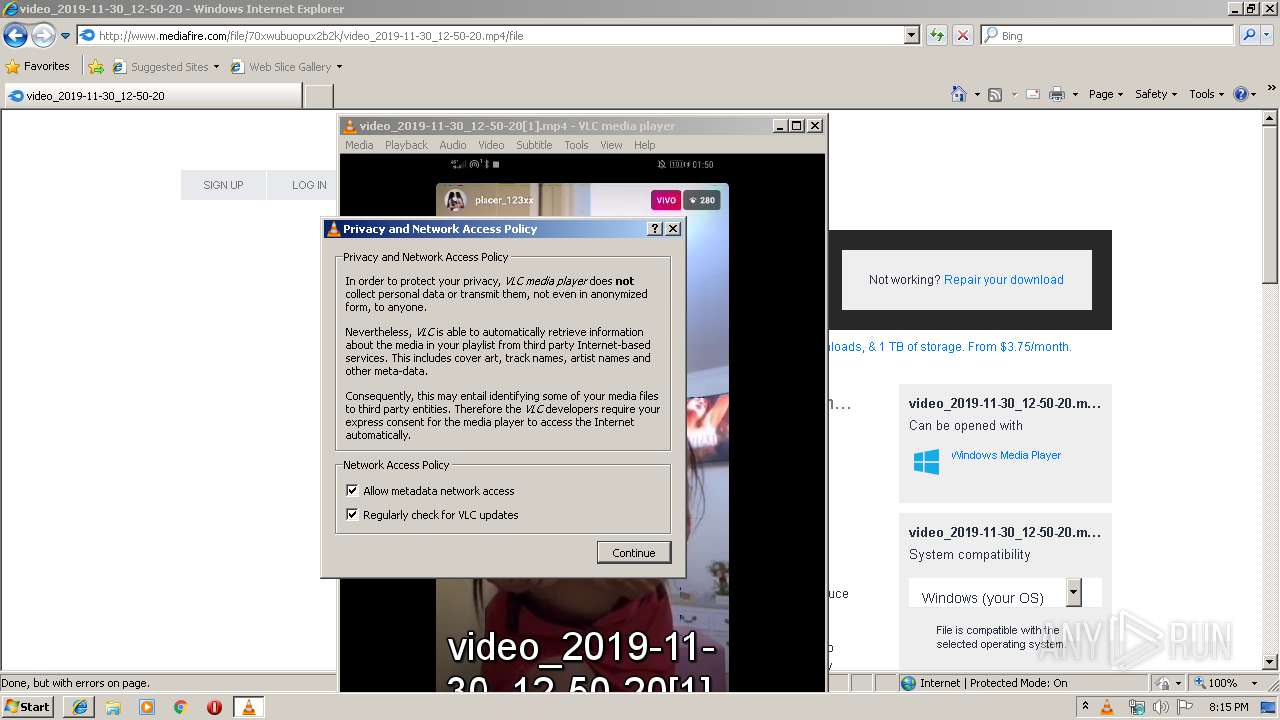Click the RSS feeds icon
1280x720 pixels.
(995, 94)
